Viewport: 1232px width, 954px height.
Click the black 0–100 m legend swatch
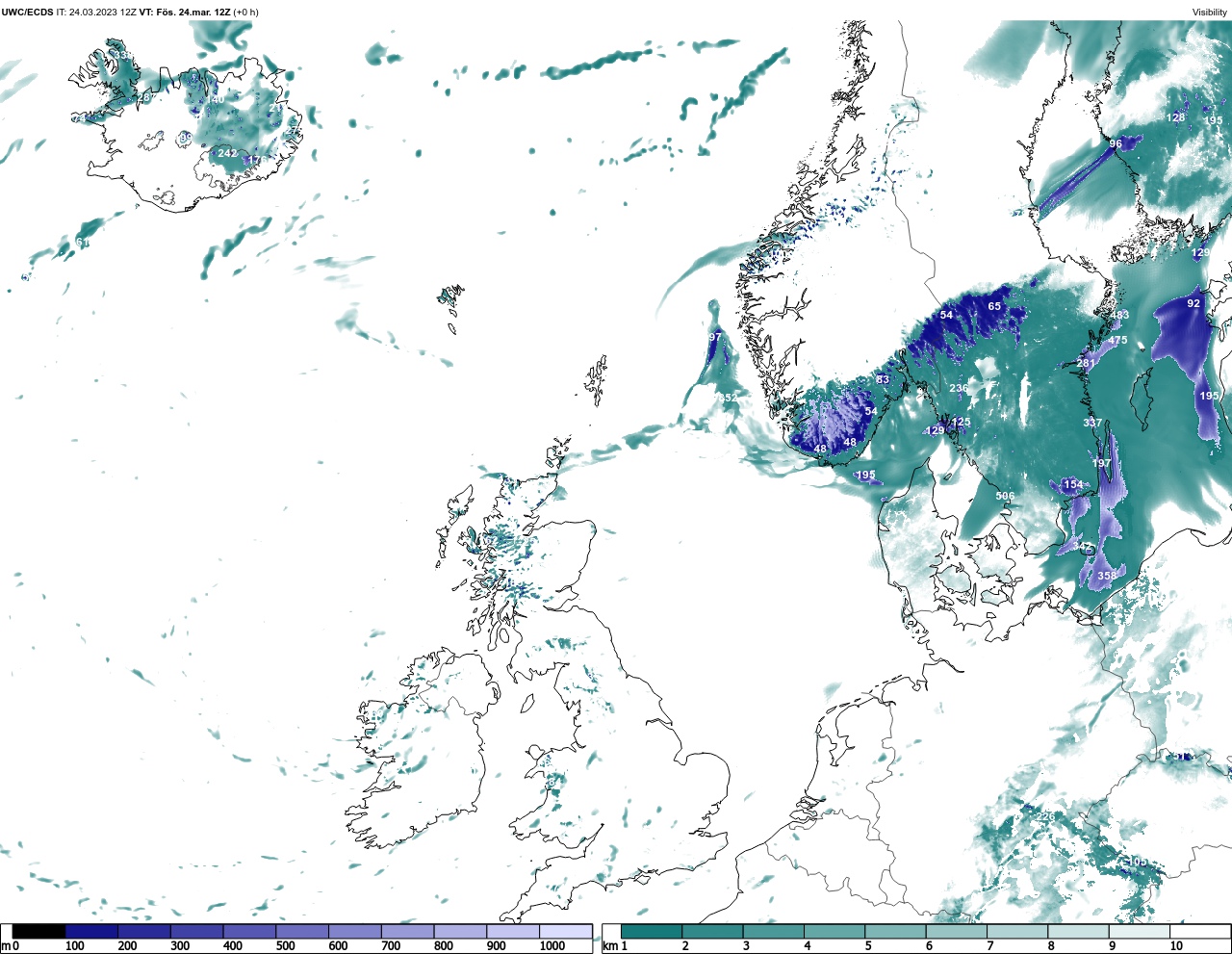coord(38,931)
